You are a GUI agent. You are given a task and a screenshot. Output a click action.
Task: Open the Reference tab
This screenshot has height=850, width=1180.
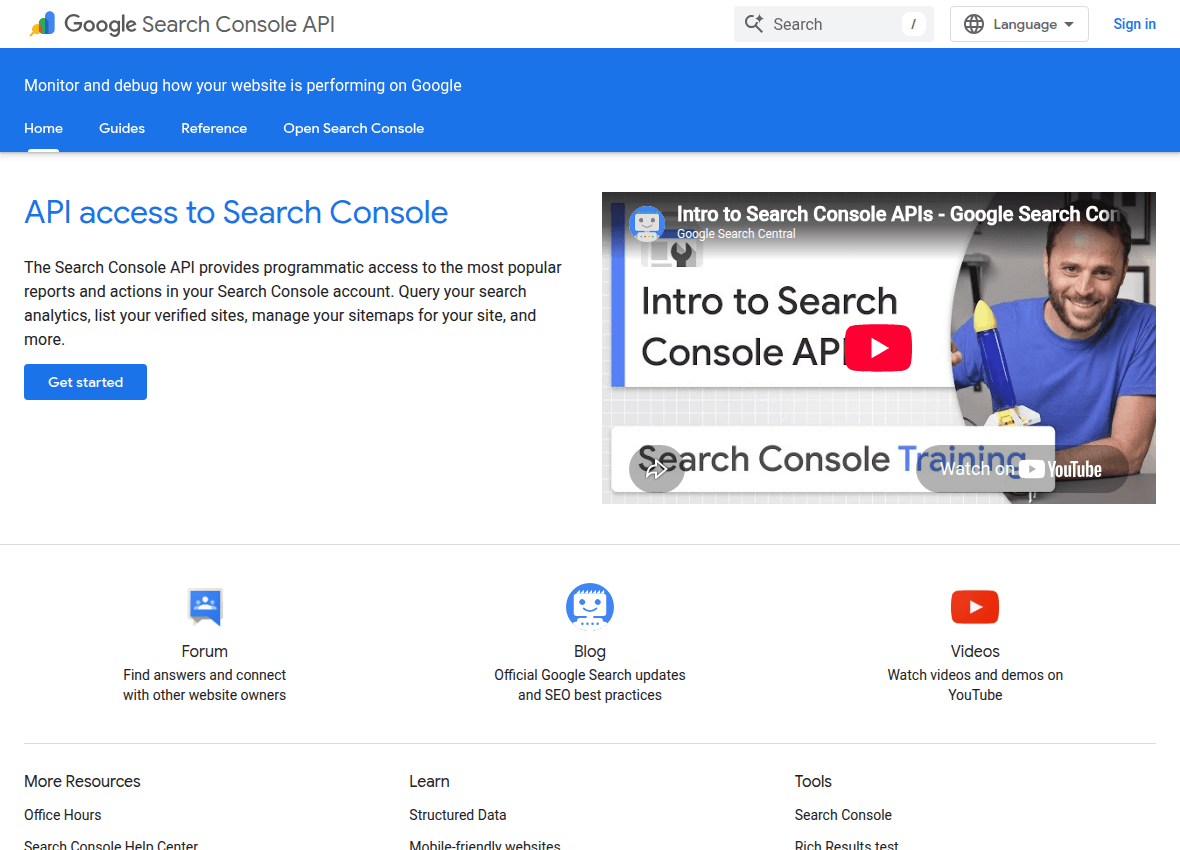coord(214,128)
